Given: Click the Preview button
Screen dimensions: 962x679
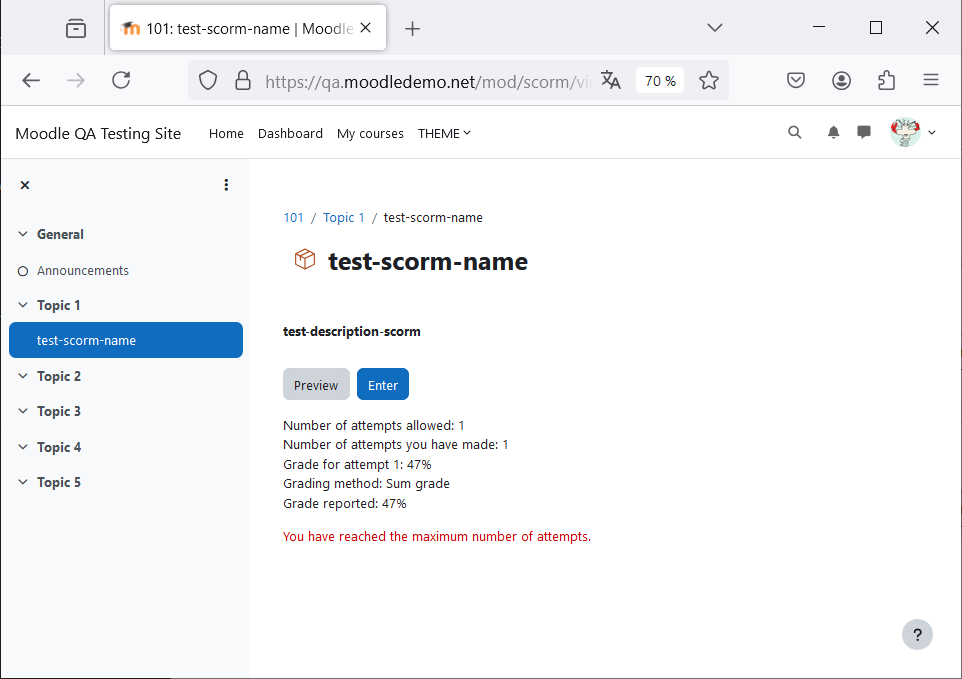Looking at the screenshot, I should click(x=316, y=385).
